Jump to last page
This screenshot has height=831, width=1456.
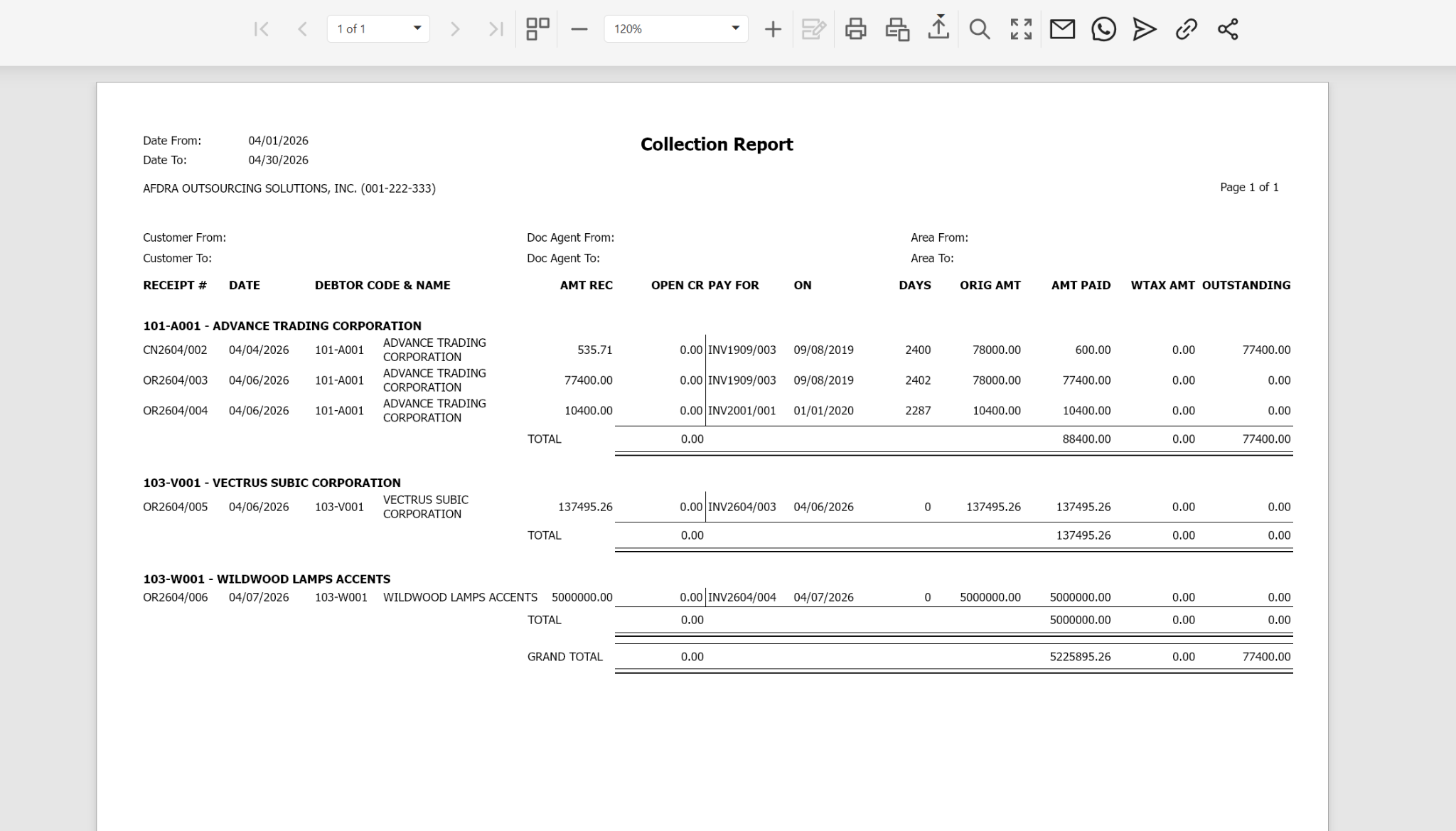496,29
